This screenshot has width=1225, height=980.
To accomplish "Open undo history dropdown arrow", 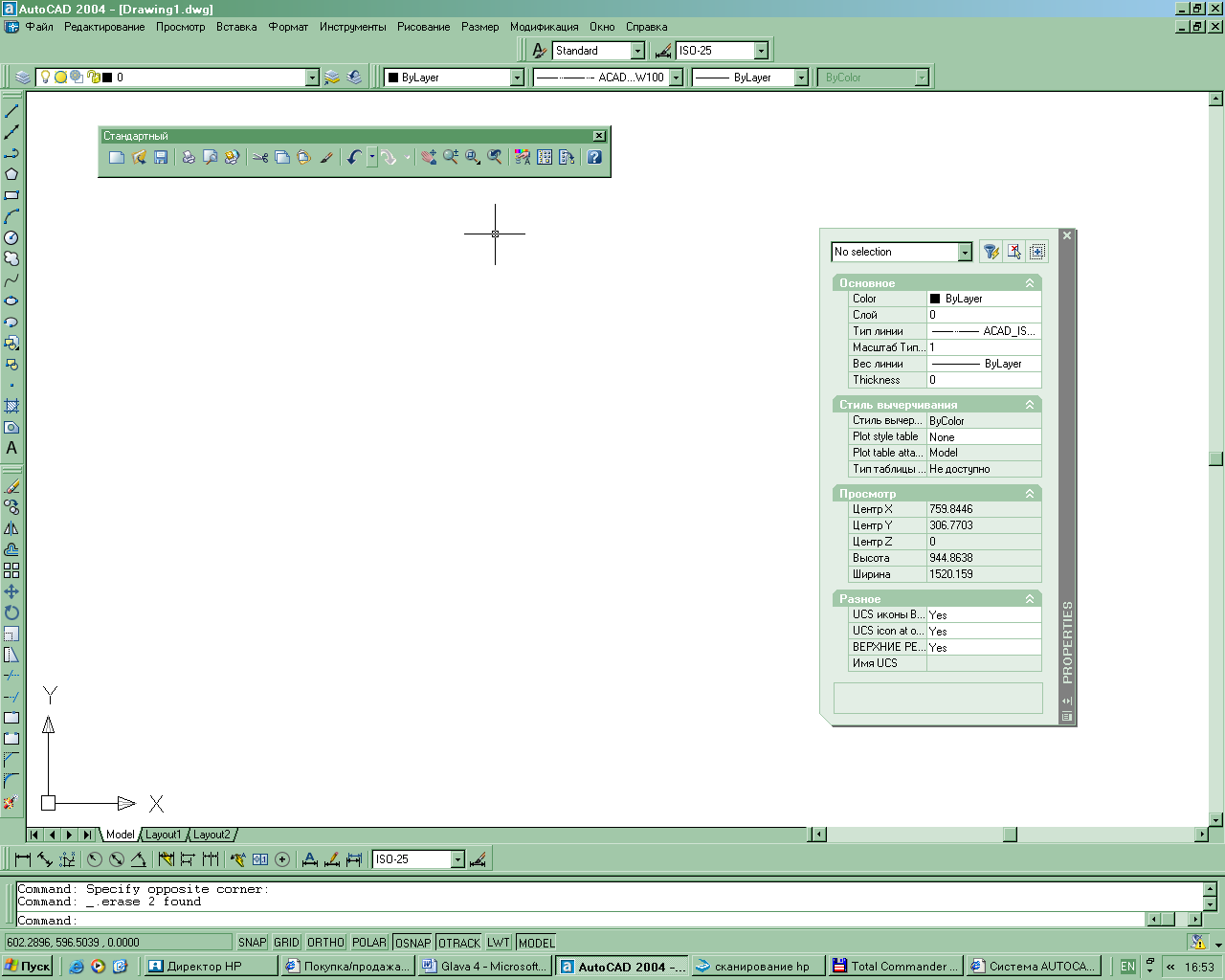I will click(372, 157).
